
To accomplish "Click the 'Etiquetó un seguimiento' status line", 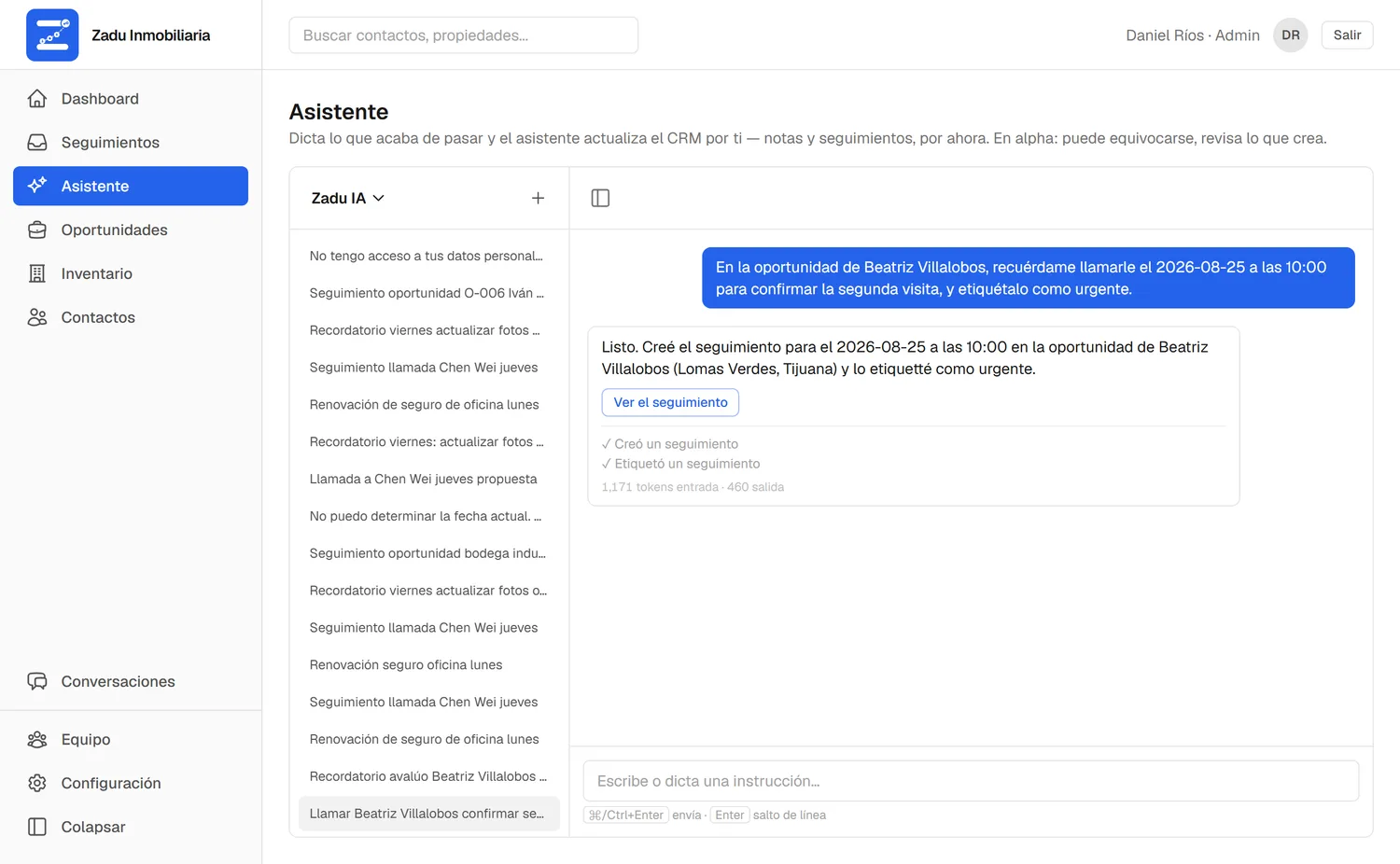I will (681, 464).
